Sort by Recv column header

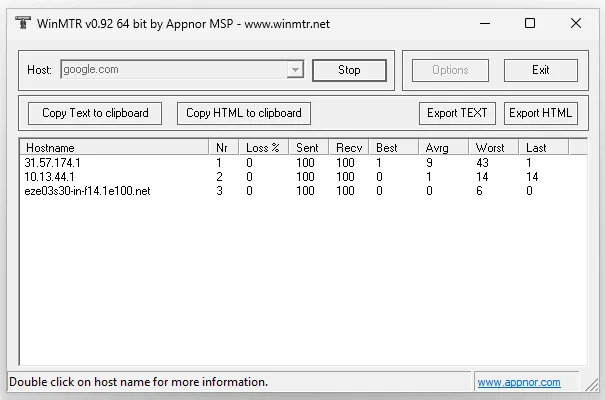(x=349, y=148)
